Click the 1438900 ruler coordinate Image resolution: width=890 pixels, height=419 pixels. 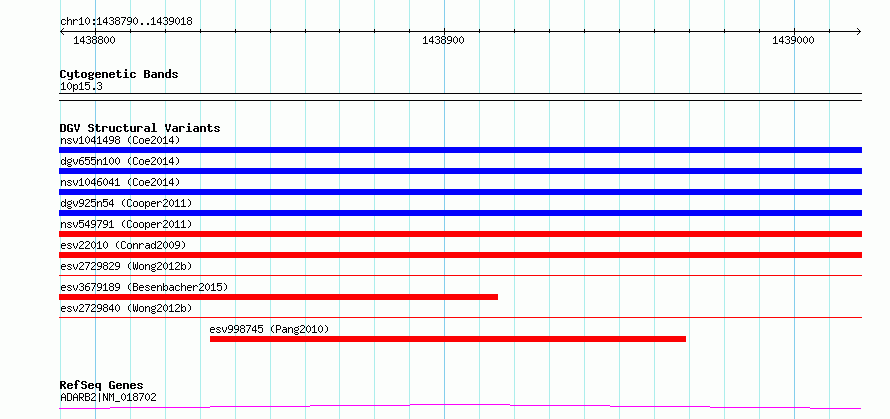point(443,40)
